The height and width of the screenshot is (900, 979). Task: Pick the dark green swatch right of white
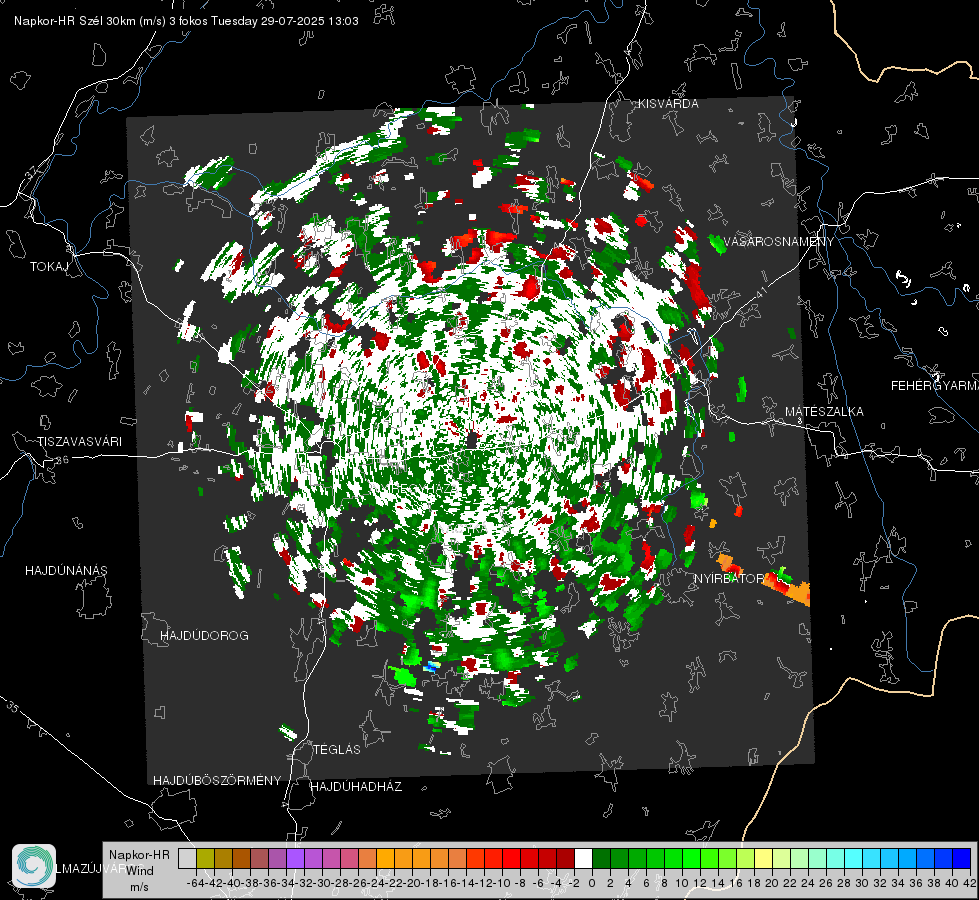(601, 858)
